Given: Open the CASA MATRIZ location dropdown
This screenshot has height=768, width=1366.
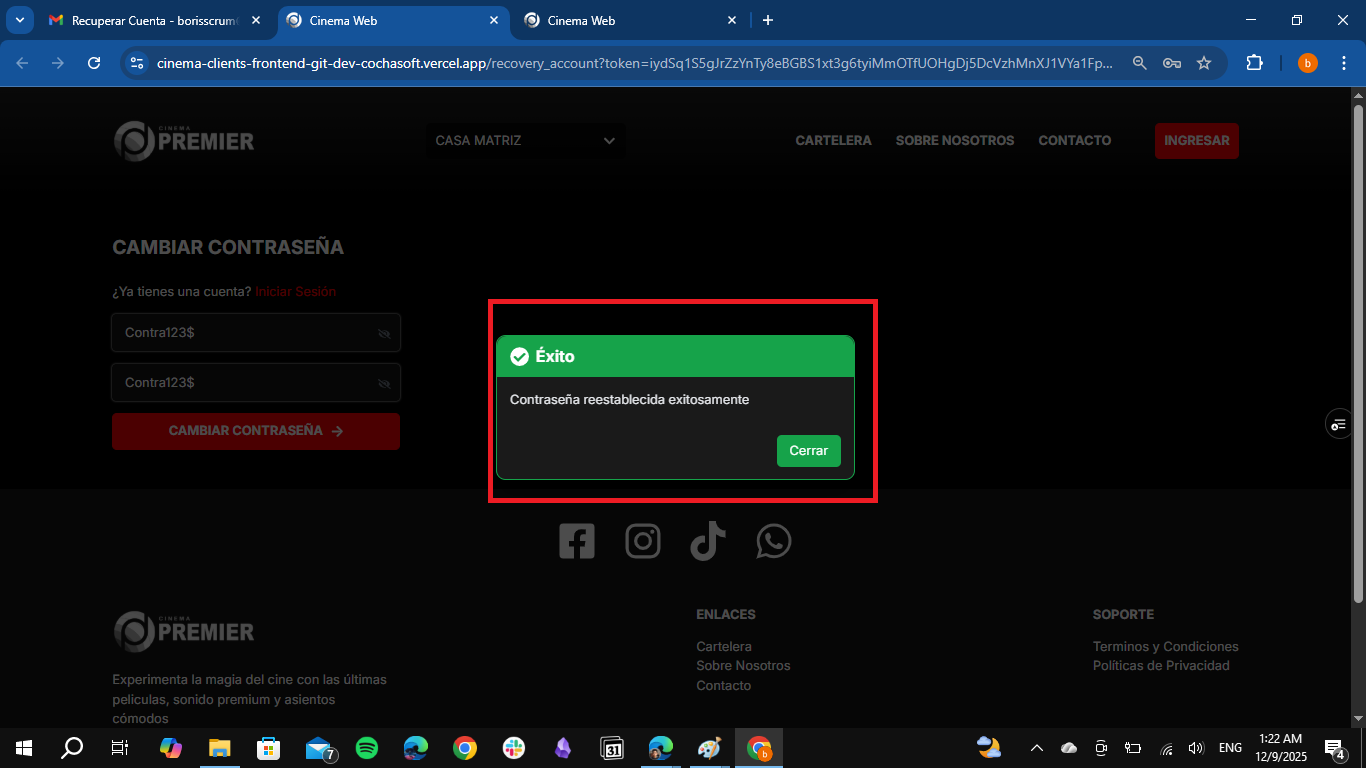Looking at the screenshot, I should tap(526, 140).
